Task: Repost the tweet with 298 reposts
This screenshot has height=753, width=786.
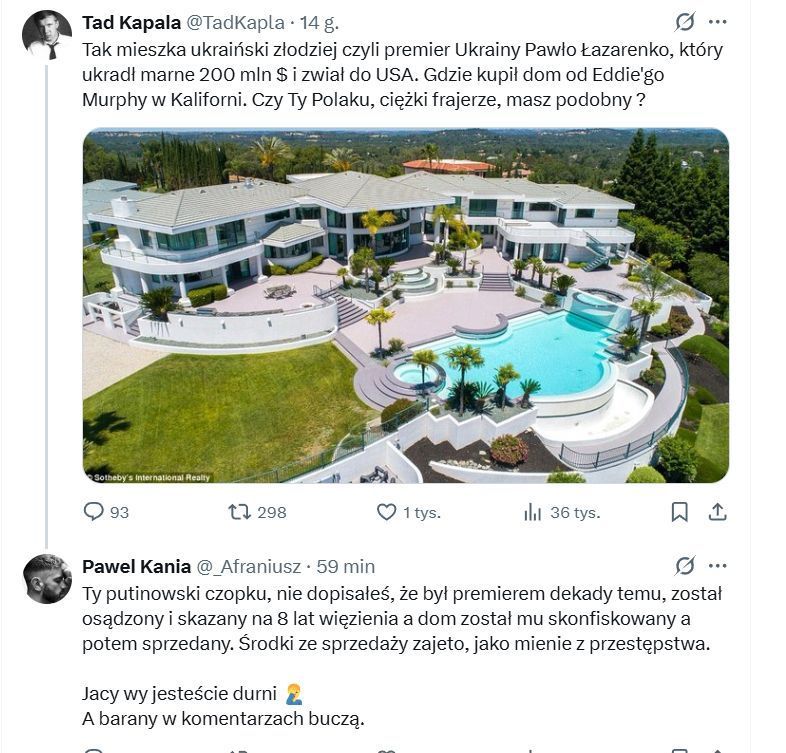Action: 240,512
